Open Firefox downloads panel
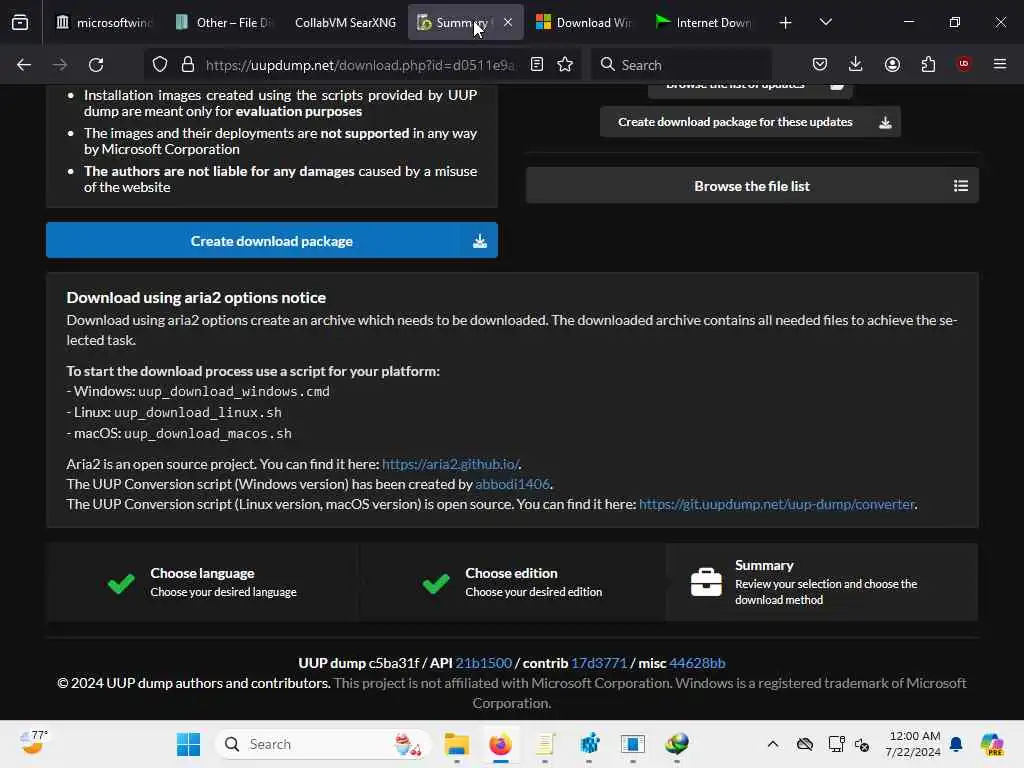The width and height of the screenshot is (1024, 768). [x=856, y=65]
